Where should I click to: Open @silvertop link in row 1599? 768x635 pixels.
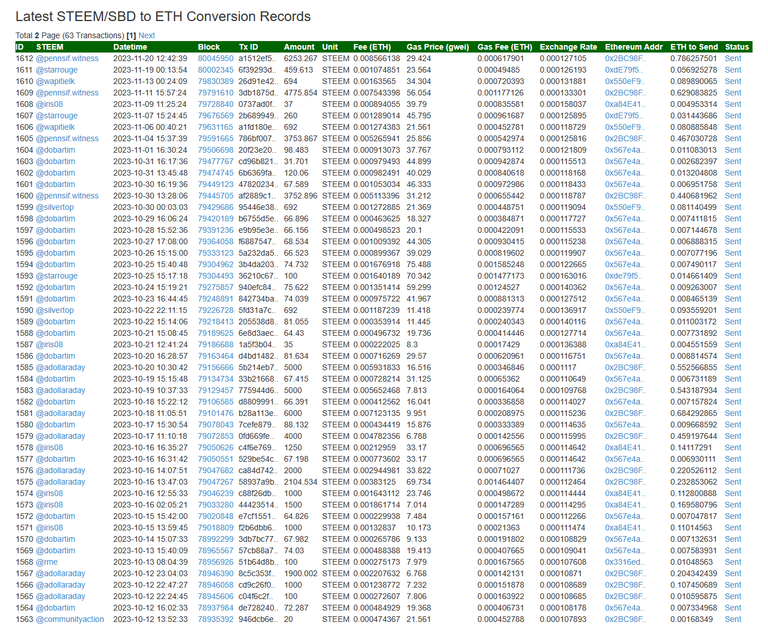(55, 207)
